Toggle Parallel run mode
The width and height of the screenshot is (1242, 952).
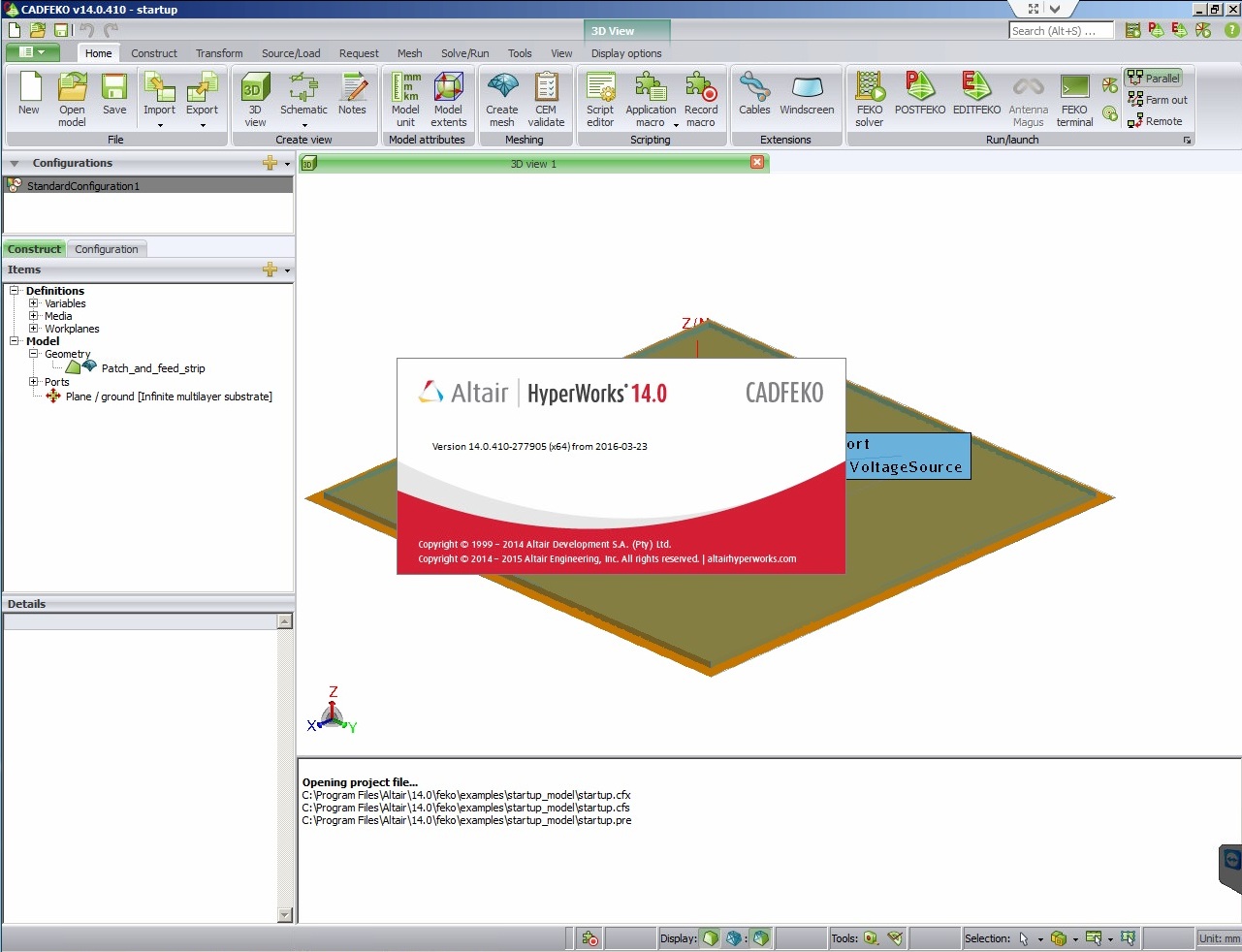click(x=1153, y=78)
